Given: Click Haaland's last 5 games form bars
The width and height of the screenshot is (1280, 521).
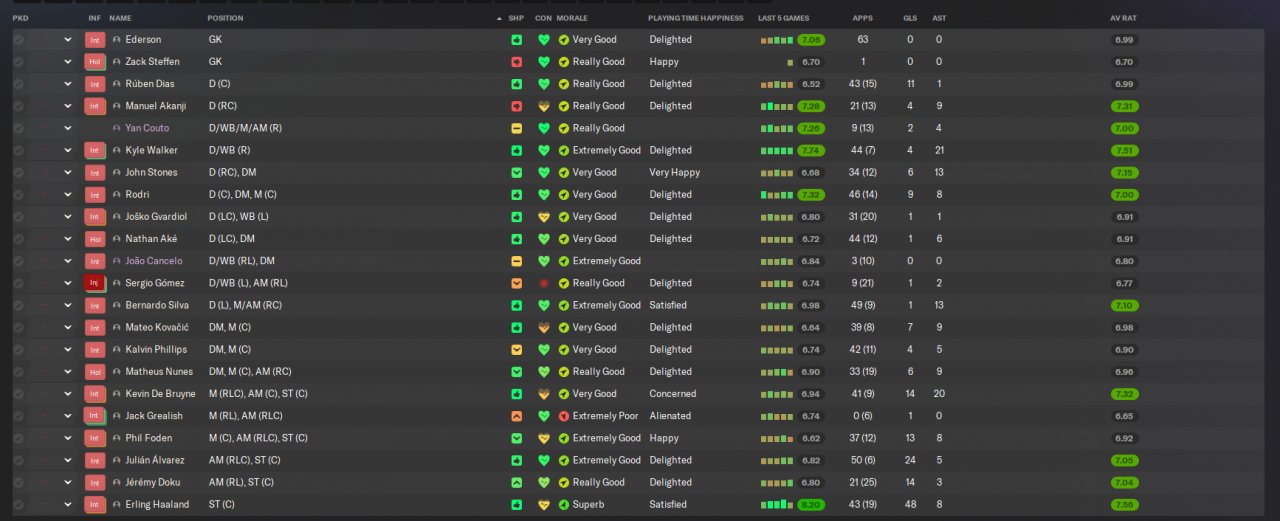Looking at the screenshot, I should pos(776,504).
